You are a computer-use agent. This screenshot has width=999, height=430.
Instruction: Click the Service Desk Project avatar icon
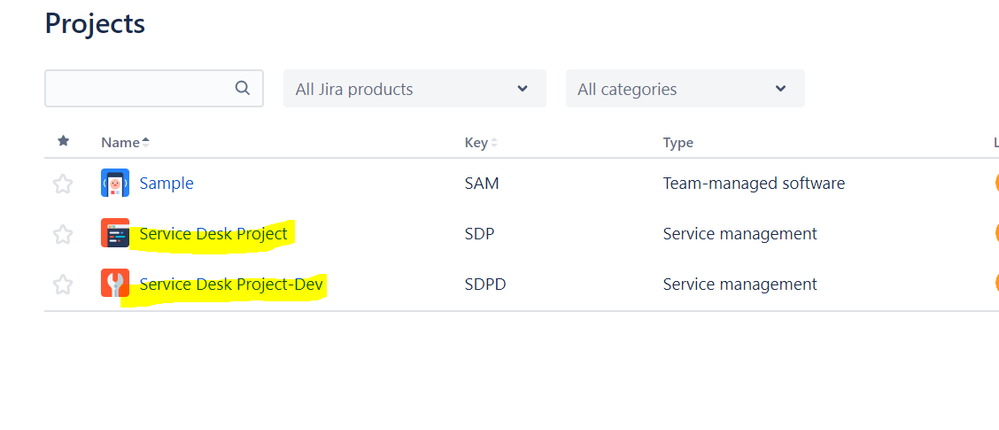point(115,233)
